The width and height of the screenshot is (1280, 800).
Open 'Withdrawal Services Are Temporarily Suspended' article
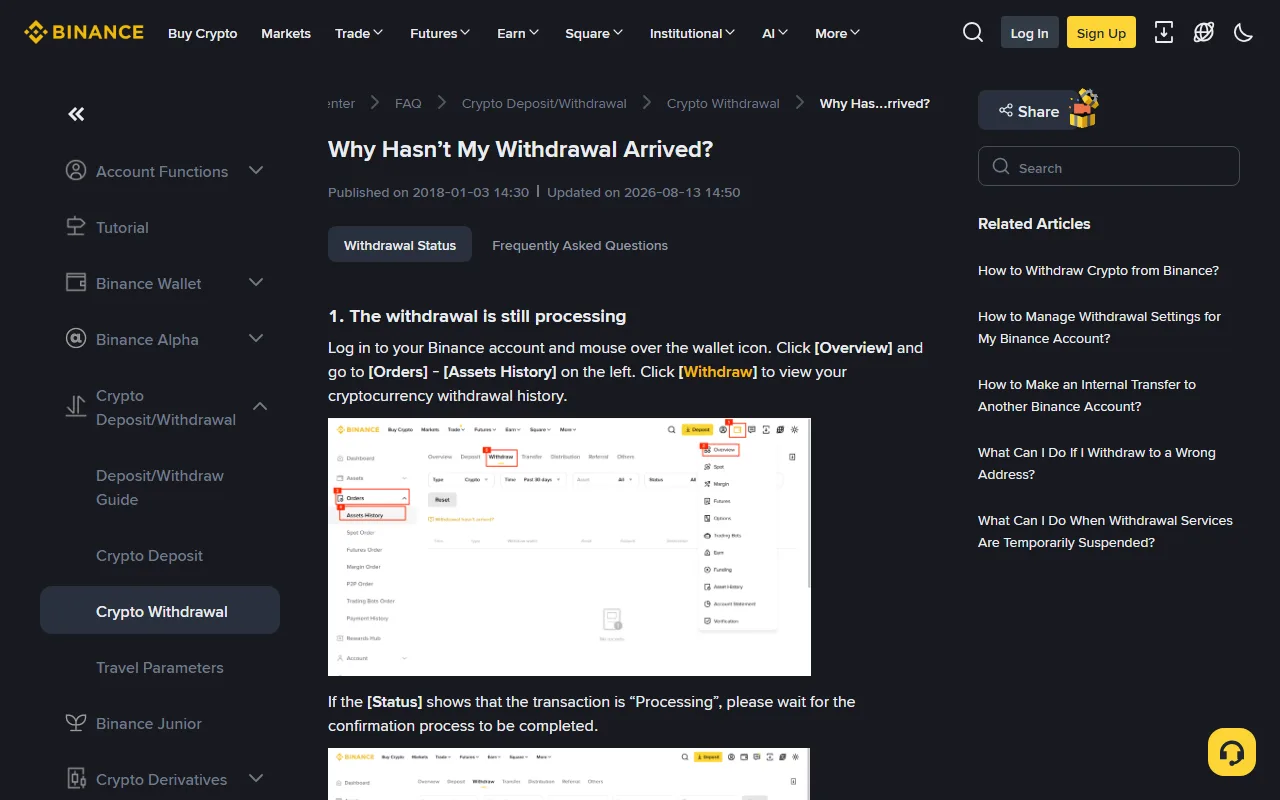click(x=1105, y=531)
